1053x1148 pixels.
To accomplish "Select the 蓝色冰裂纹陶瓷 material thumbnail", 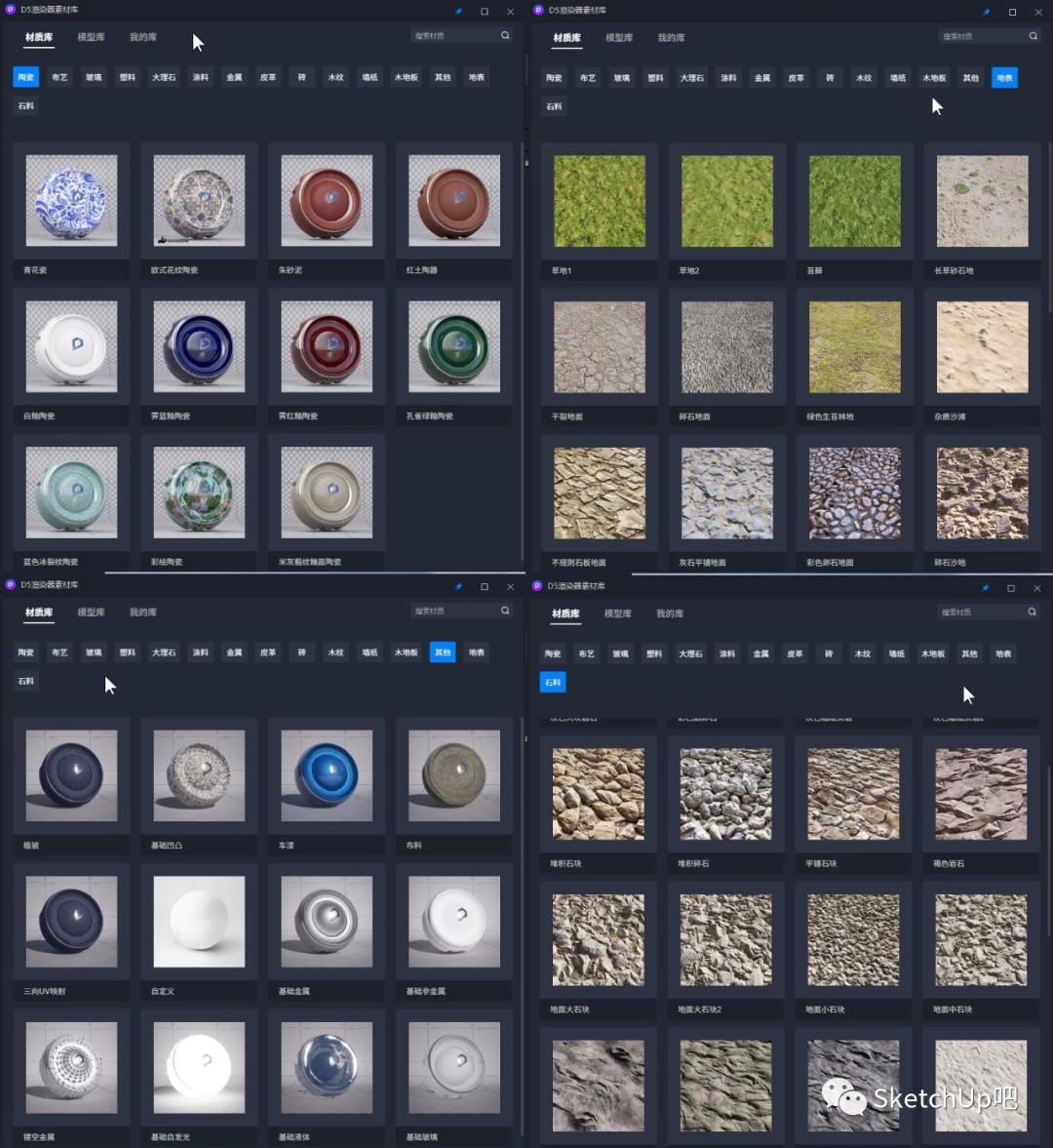I will click(x=71, y=493).
